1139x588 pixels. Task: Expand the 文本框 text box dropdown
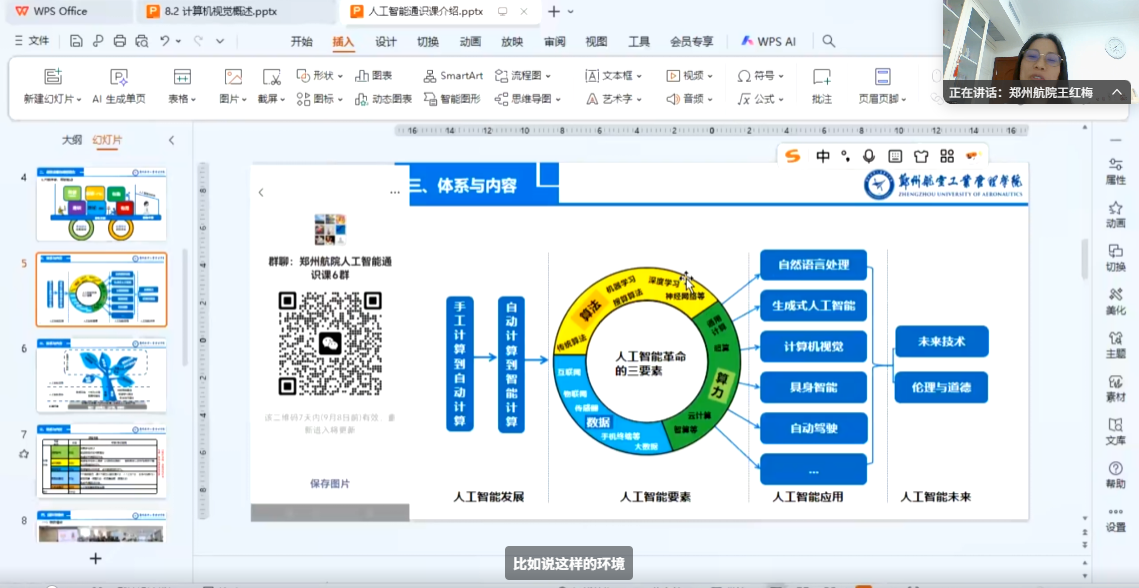(640, 76)
